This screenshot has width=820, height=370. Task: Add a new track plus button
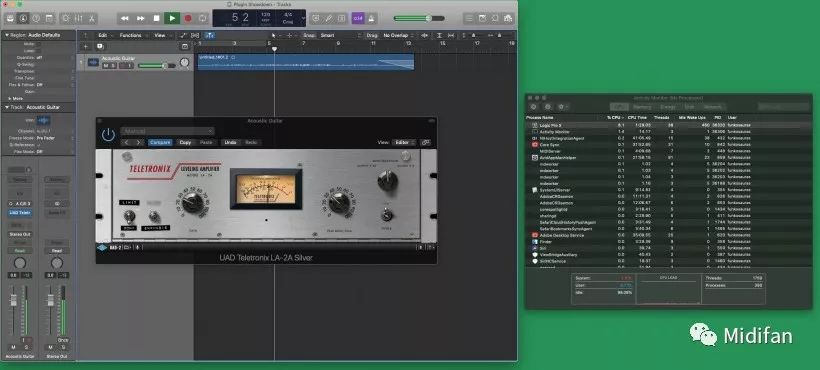click(x=86, y=47)
